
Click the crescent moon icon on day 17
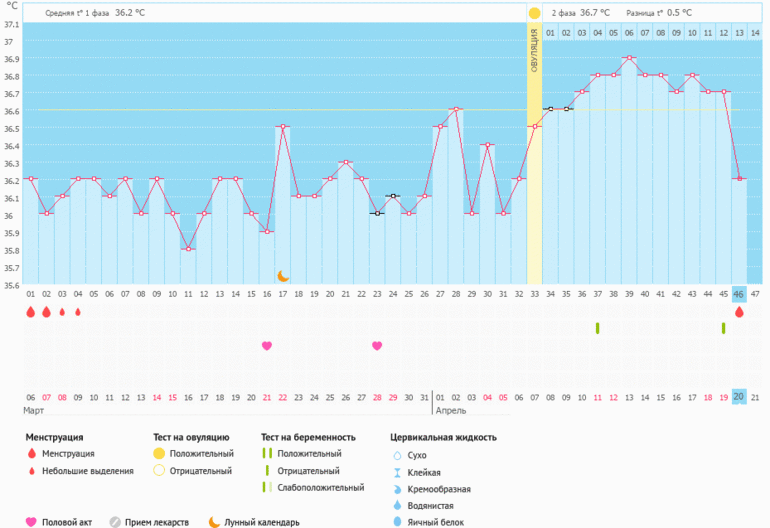[283, 276]
